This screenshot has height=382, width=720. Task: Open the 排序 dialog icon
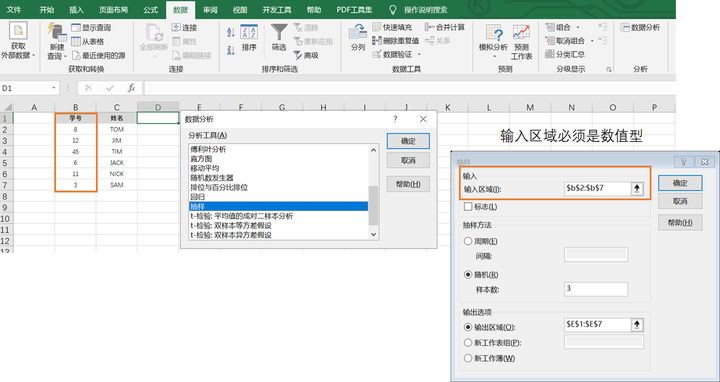pyautogui.click(x=249, y=32)
